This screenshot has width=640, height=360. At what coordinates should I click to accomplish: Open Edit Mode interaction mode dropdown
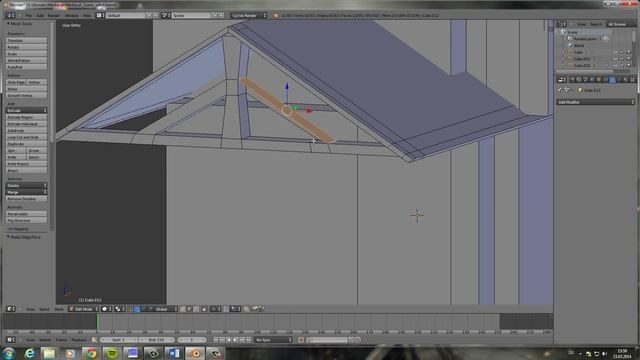(83, 309)
